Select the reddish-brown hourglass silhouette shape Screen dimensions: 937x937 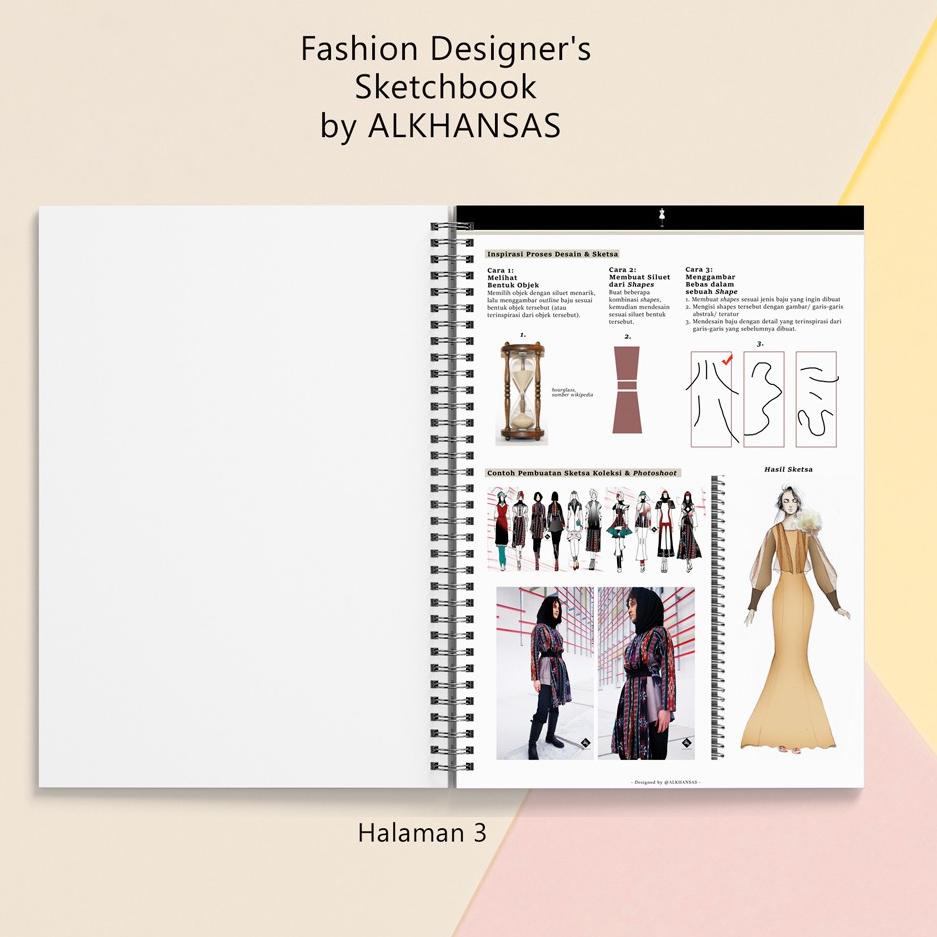tap(626, 389)
